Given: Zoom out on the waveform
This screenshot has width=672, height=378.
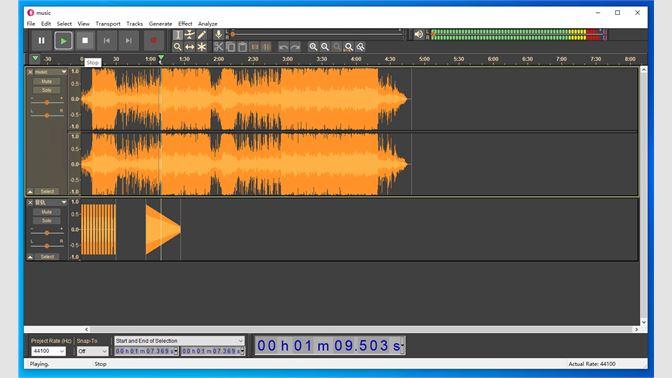Looking at the screenshot, I should point(325,47).
